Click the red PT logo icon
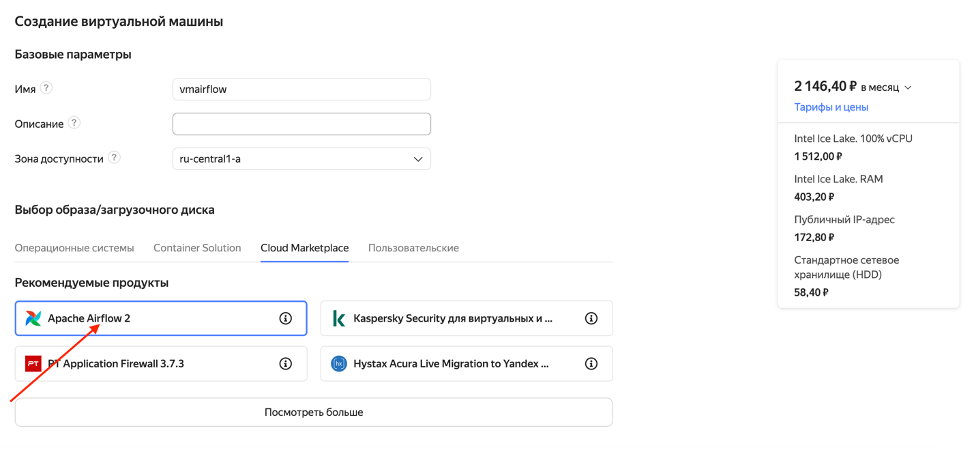The image size is (974, 449). click(x=33, y=363)
